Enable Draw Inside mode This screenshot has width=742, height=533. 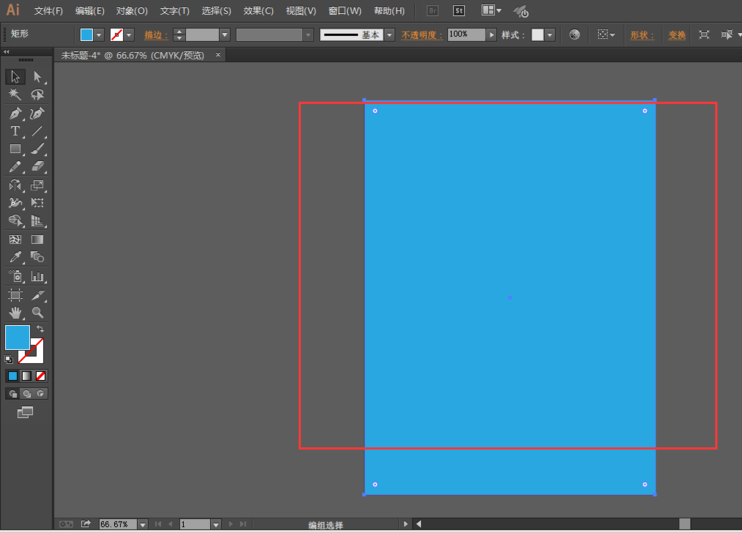coord(41,394)
